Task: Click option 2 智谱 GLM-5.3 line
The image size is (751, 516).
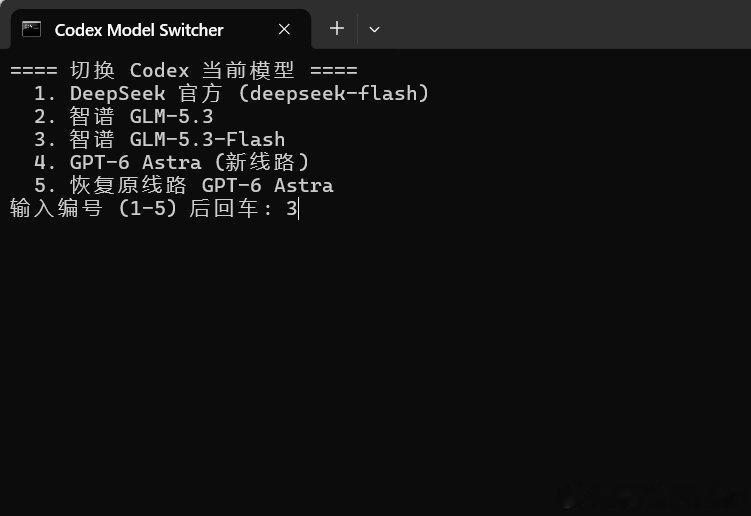Action: pyautogui.click(x=124, y=116)
